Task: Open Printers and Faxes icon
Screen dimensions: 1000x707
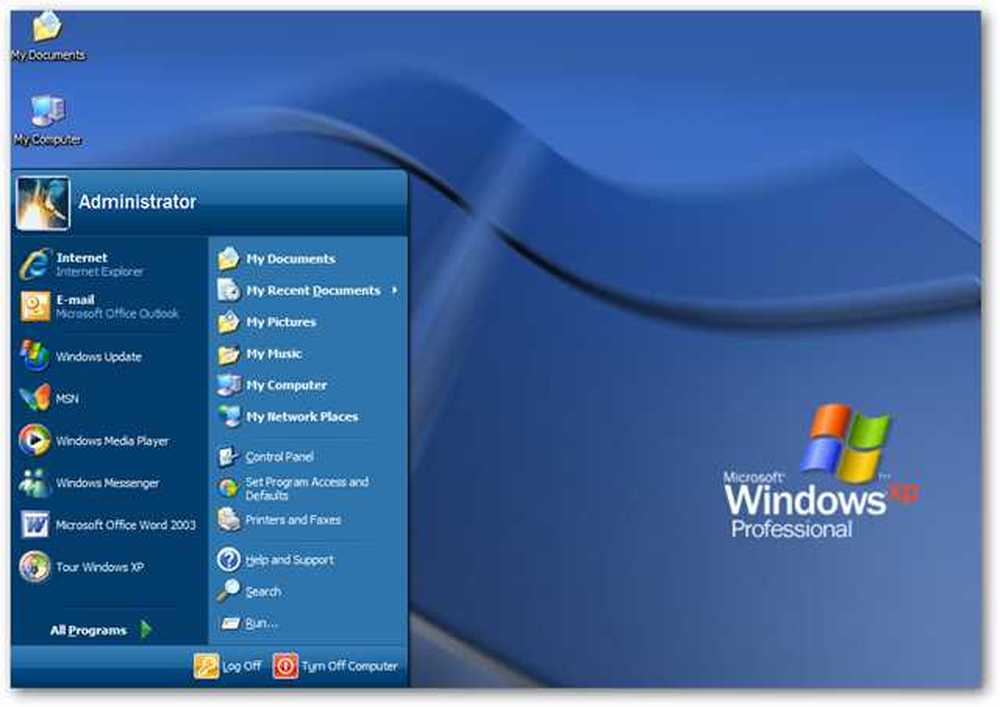Action: pos(228,520)
